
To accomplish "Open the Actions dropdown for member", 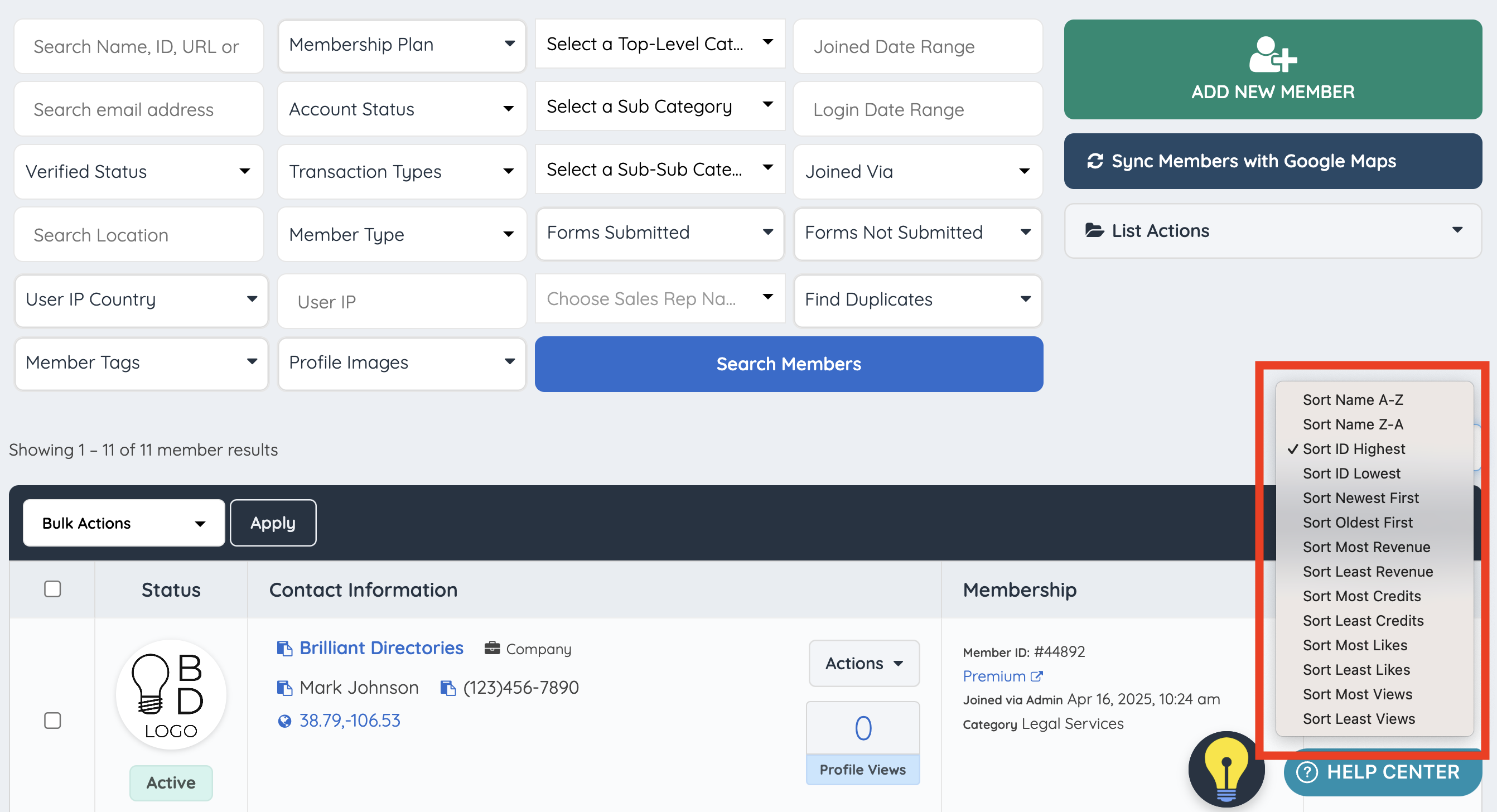I will (863, 664).
